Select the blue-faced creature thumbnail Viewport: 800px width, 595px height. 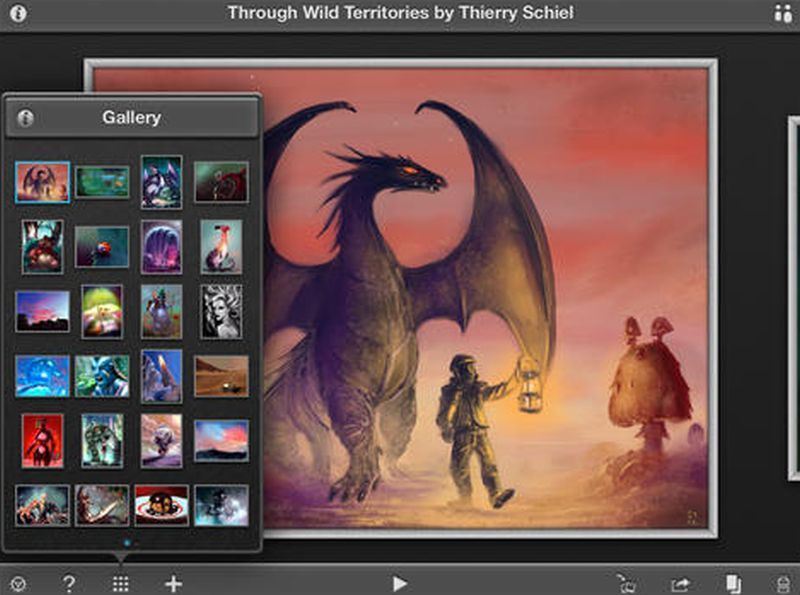[x=102, y=376]
